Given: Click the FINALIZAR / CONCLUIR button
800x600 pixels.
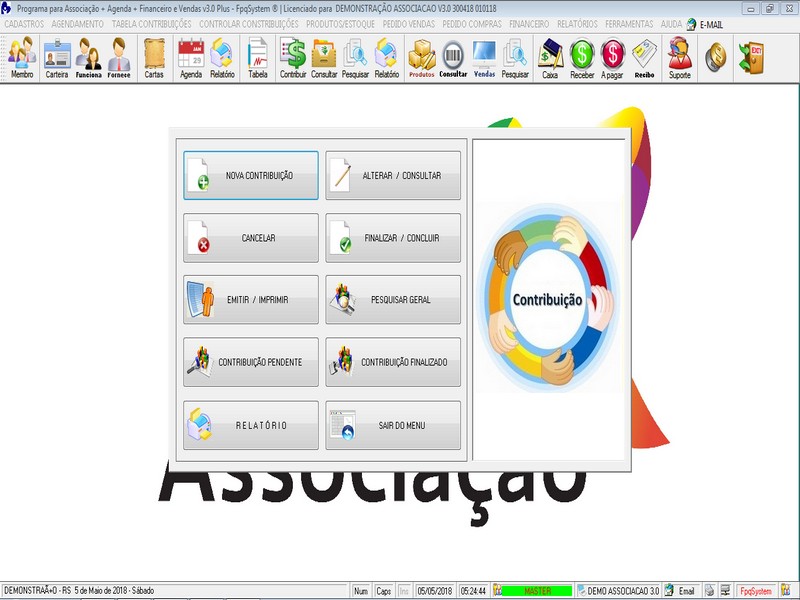Looking at the screenshot, I should (x=393, y=238).
